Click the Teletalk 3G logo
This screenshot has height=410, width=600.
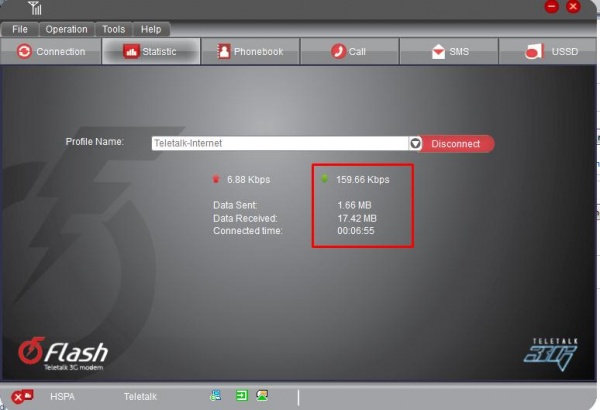(x=551, y=354)
